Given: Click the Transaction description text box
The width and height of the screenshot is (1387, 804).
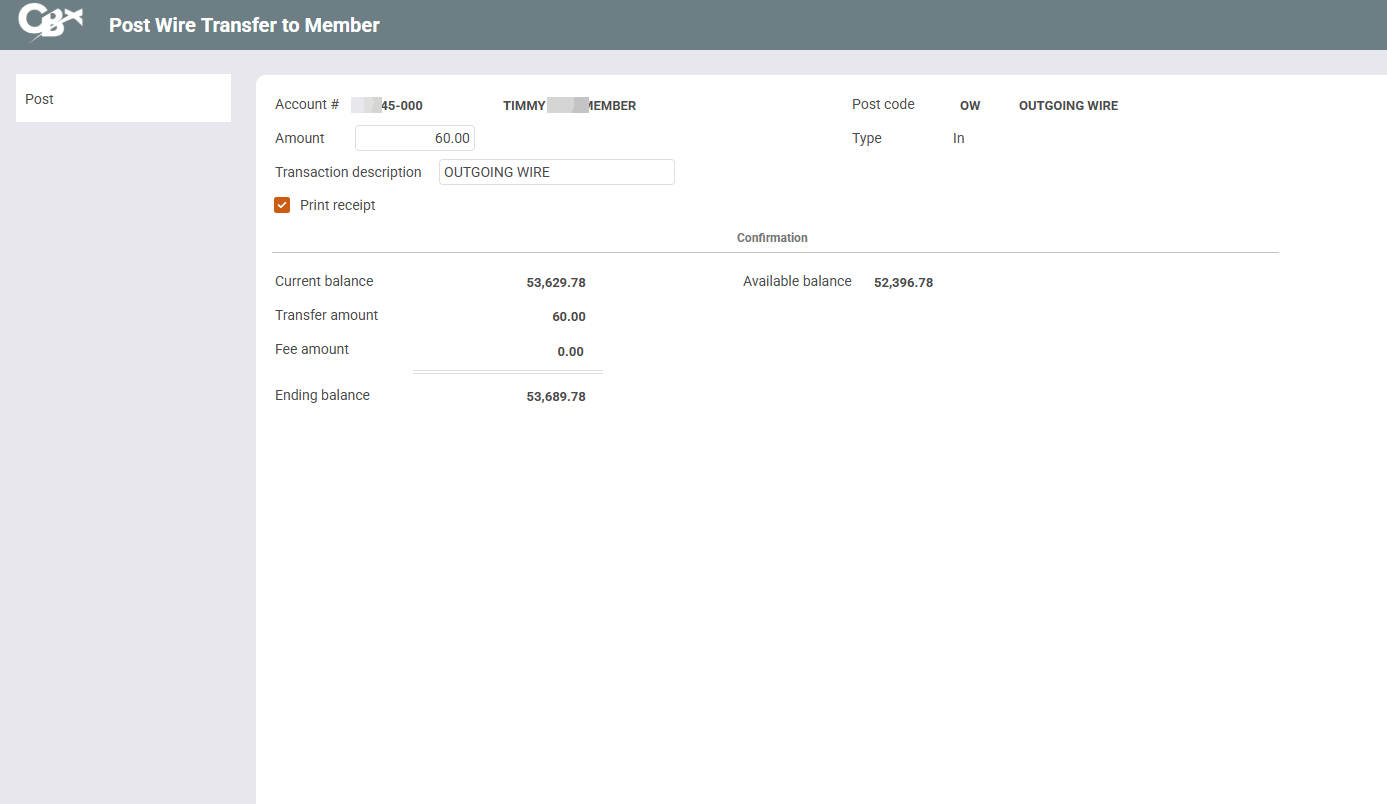Looking at the screenshot, I should pyautogui.click(x=556, y=172).
